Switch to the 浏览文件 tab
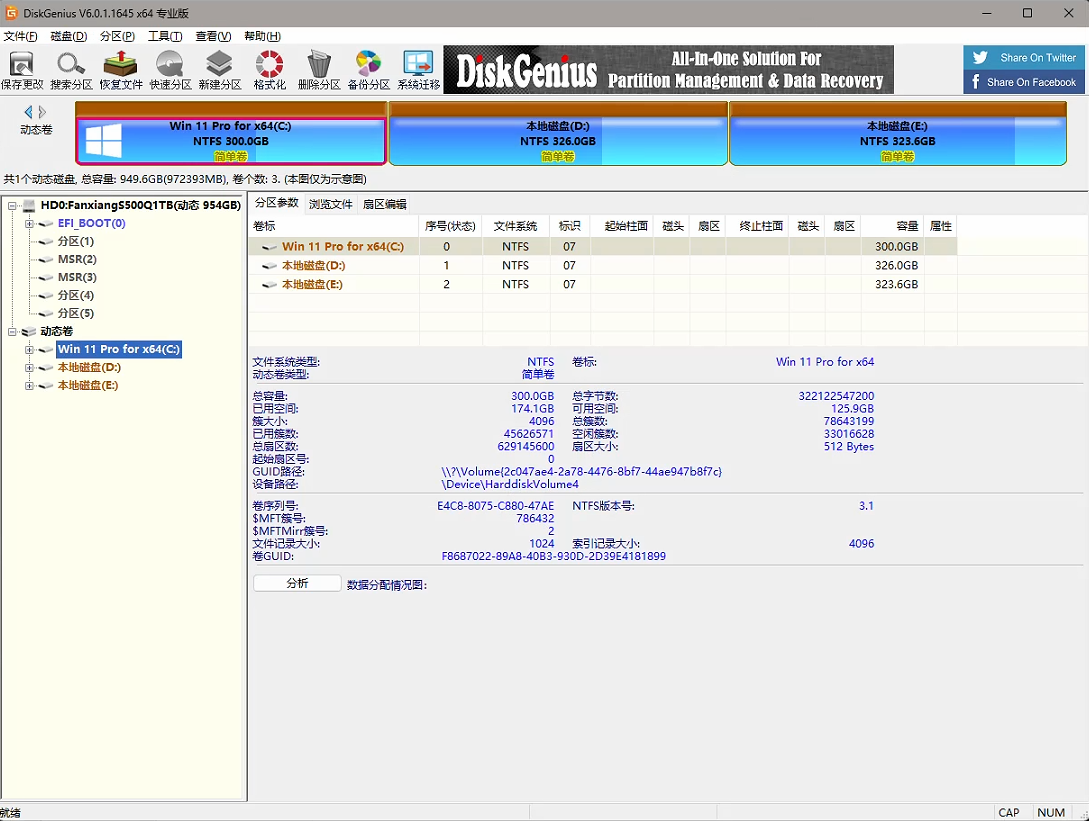The width and height of the screenshot is (1089, 821). coord(331,204)
